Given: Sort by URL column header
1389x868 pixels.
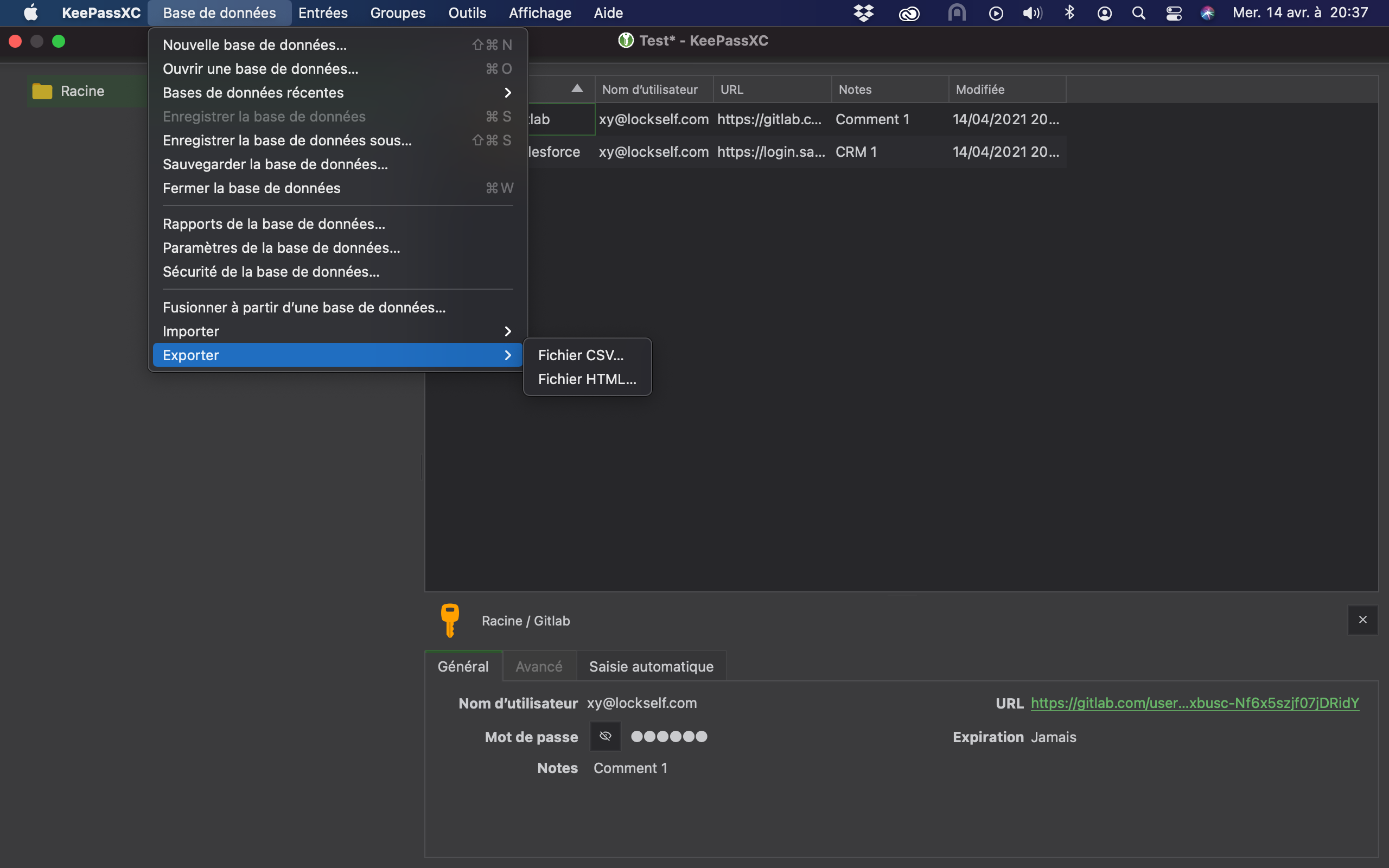Looking at the screenshot, I should 773,90.
